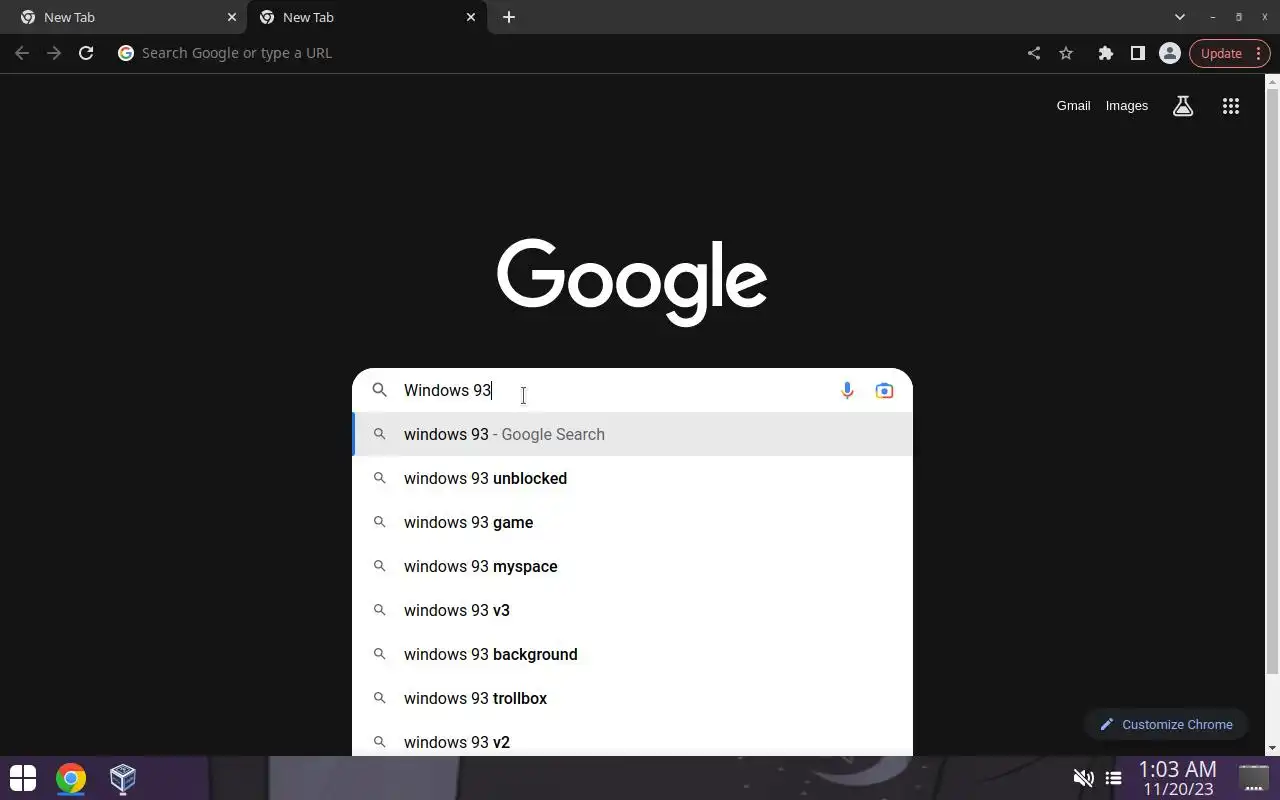Launch Chrome from the taskbar
Image resolution: width=1280 pixels, height=800 pixels.
[x=71, y=778]
